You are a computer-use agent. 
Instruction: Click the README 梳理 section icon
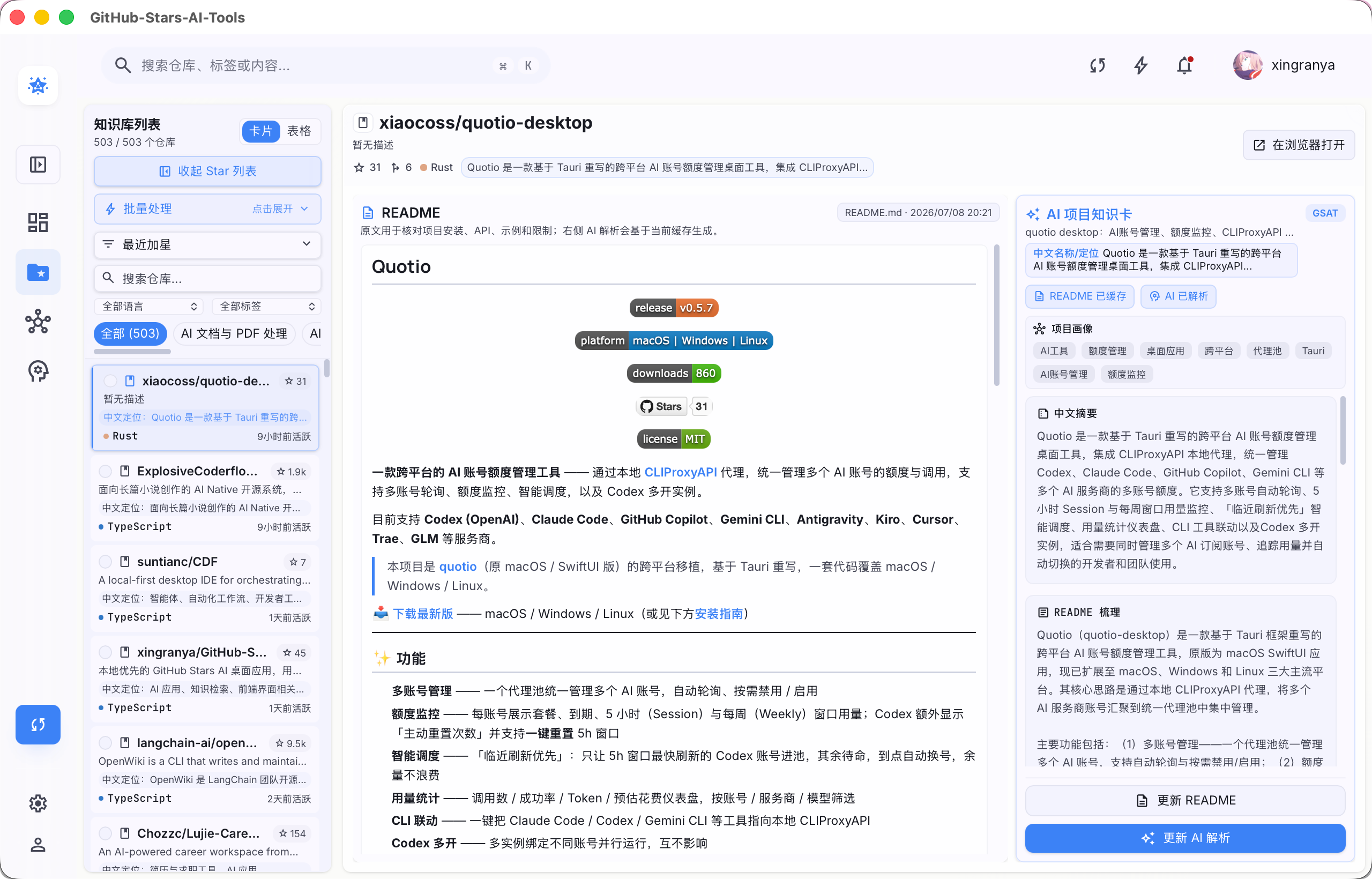(x=1043, y=613)
